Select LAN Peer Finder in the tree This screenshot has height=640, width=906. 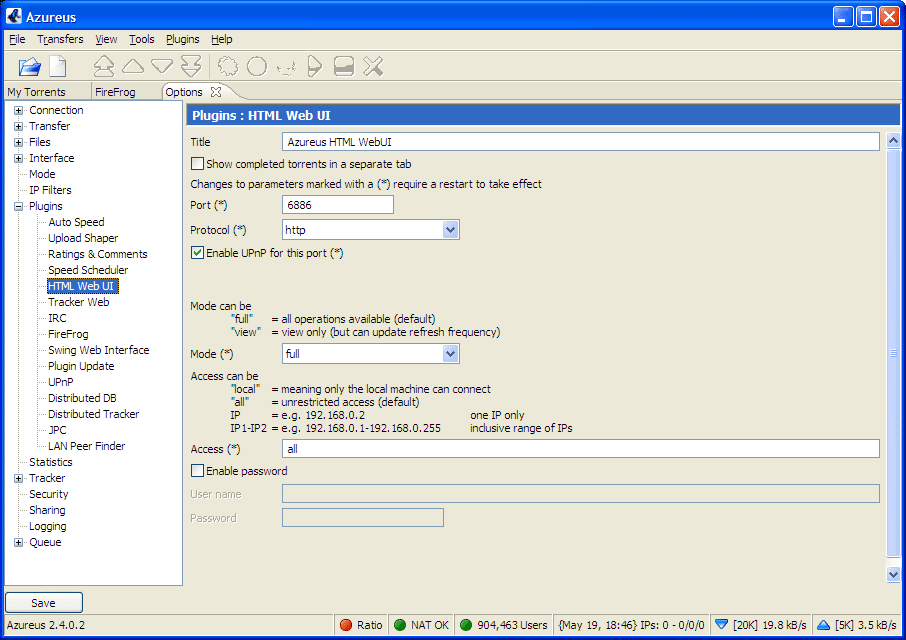coord(86,446)
